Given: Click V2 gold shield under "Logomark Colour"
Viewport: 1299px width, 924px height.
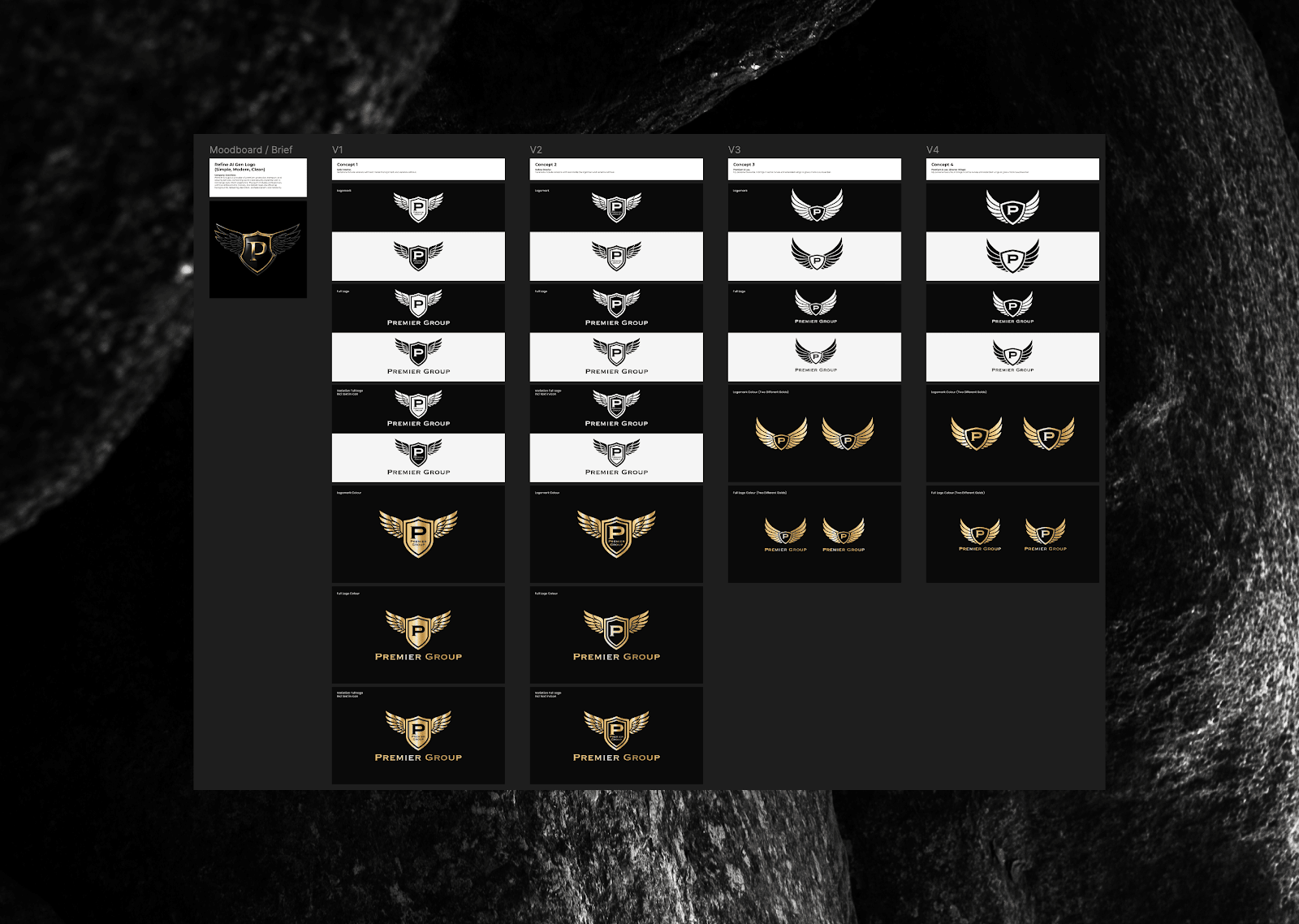Looking at the screenshot, I should 616,533.
